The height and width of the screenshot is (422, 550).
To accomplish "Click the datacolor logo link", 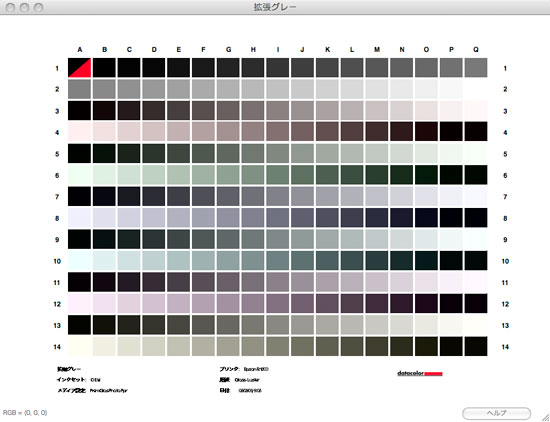I will 420,373.
